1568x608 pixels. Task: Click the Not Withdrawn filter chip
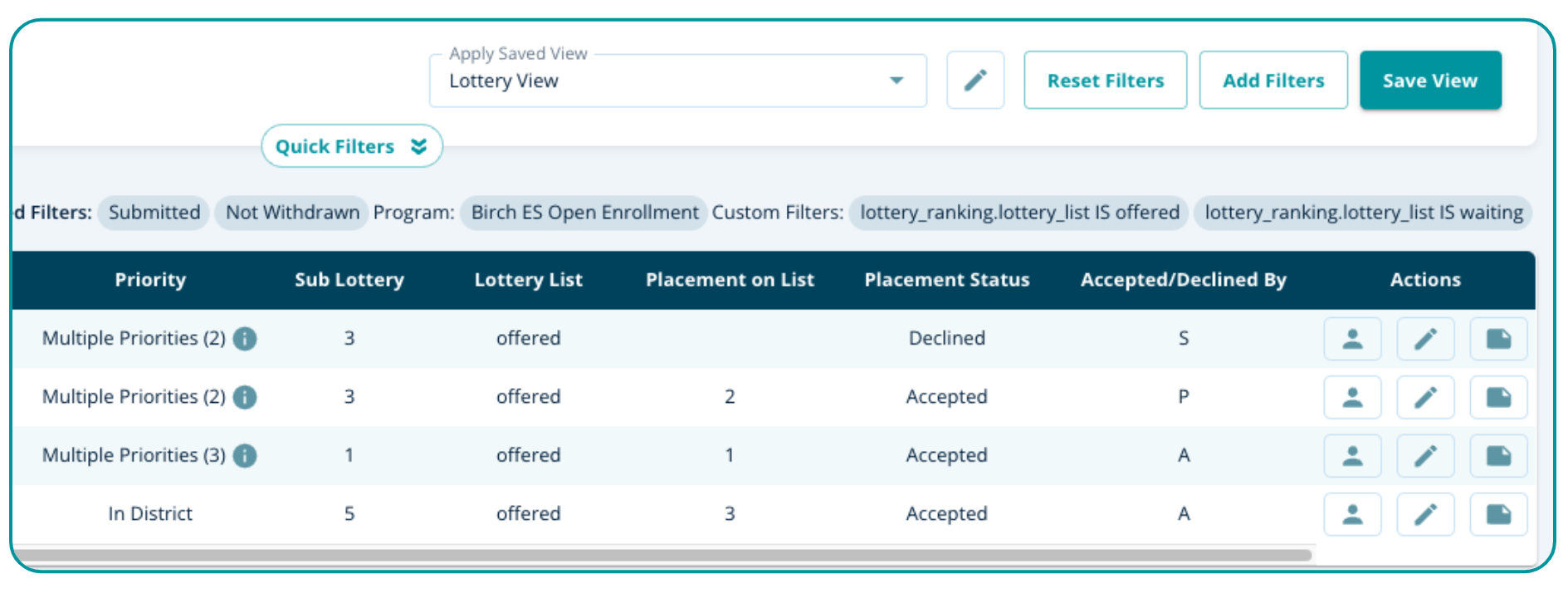coord(292,213)
